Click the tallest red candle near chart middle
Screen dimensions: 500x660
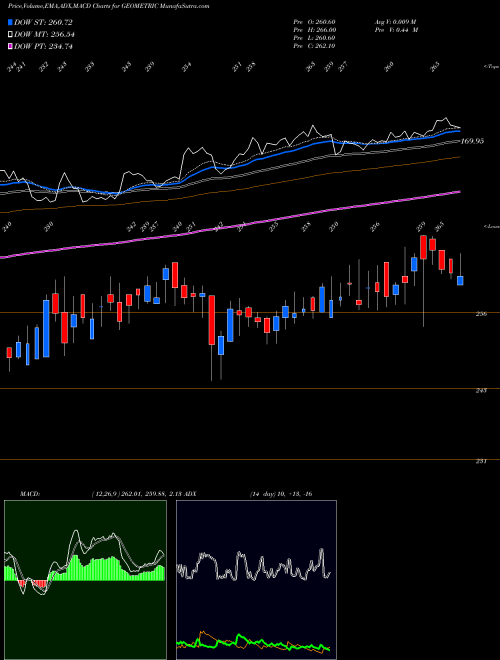coord(212,320)
